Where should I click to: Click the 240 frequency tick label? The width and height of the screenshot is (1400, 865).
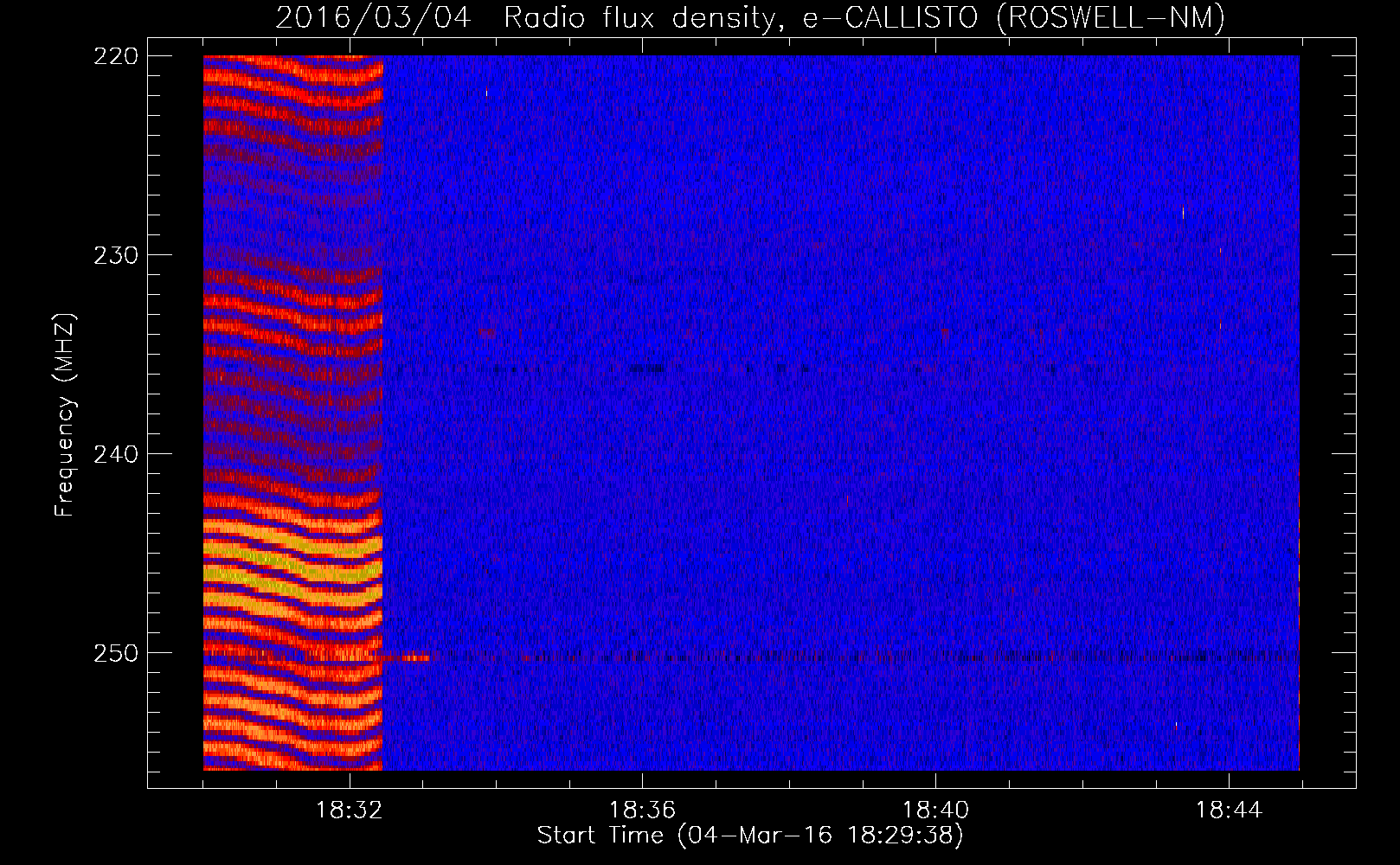[115, 454]
